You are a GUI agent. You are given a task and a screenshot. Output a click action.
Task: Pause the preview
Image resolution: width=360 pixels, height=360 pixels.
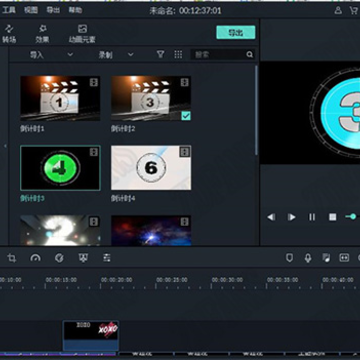click(312, 217)
